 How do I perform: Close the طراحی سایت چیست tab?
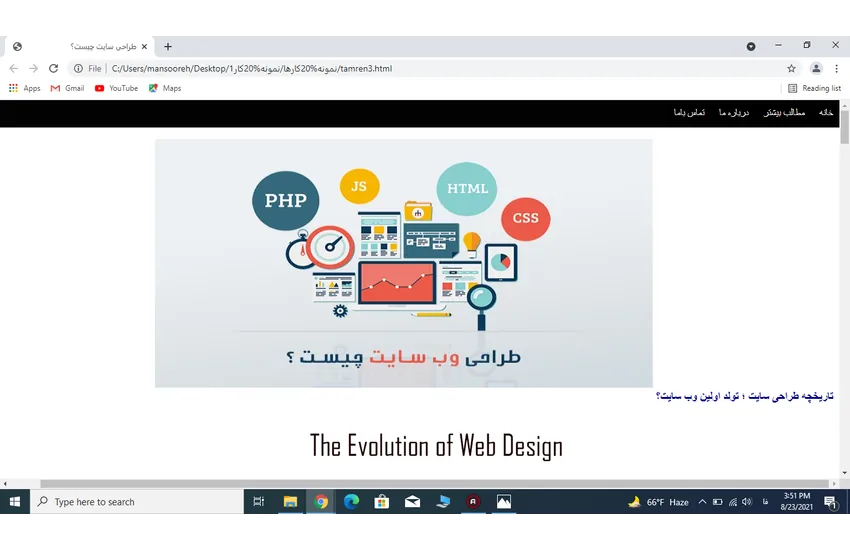(x=144, y=46)
